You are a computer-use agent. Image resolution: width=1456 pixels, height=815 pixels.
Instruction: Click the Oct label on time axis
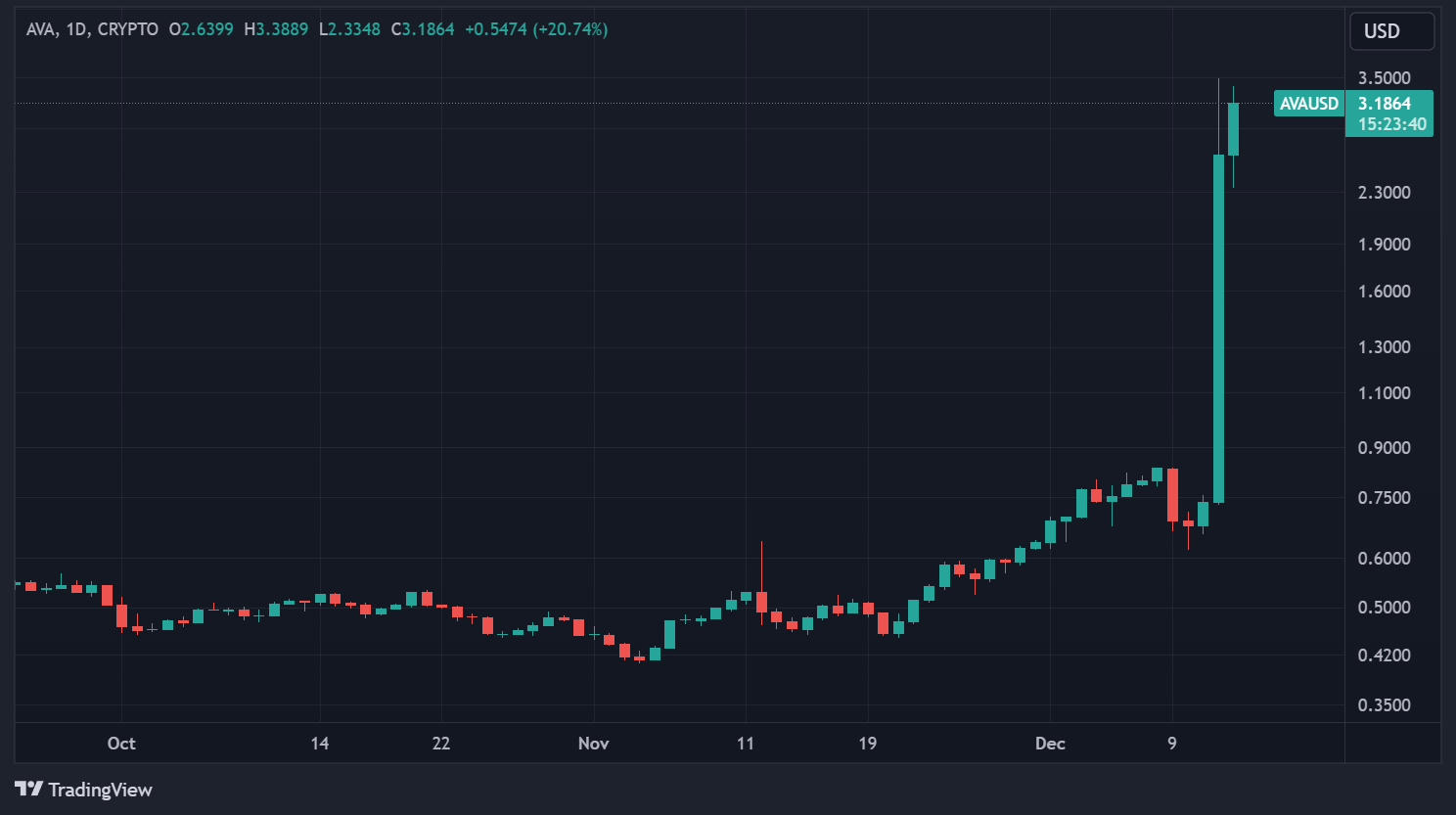pyautogui.click(x=121, y=744)
